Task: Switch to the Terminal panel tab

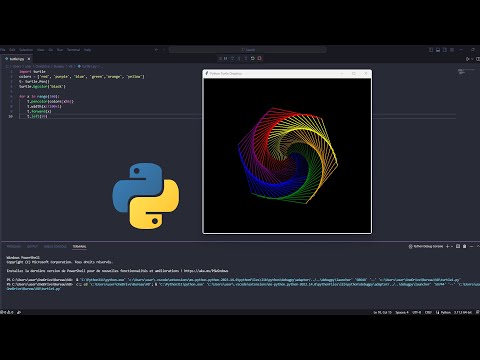Action: click(79, 246)
